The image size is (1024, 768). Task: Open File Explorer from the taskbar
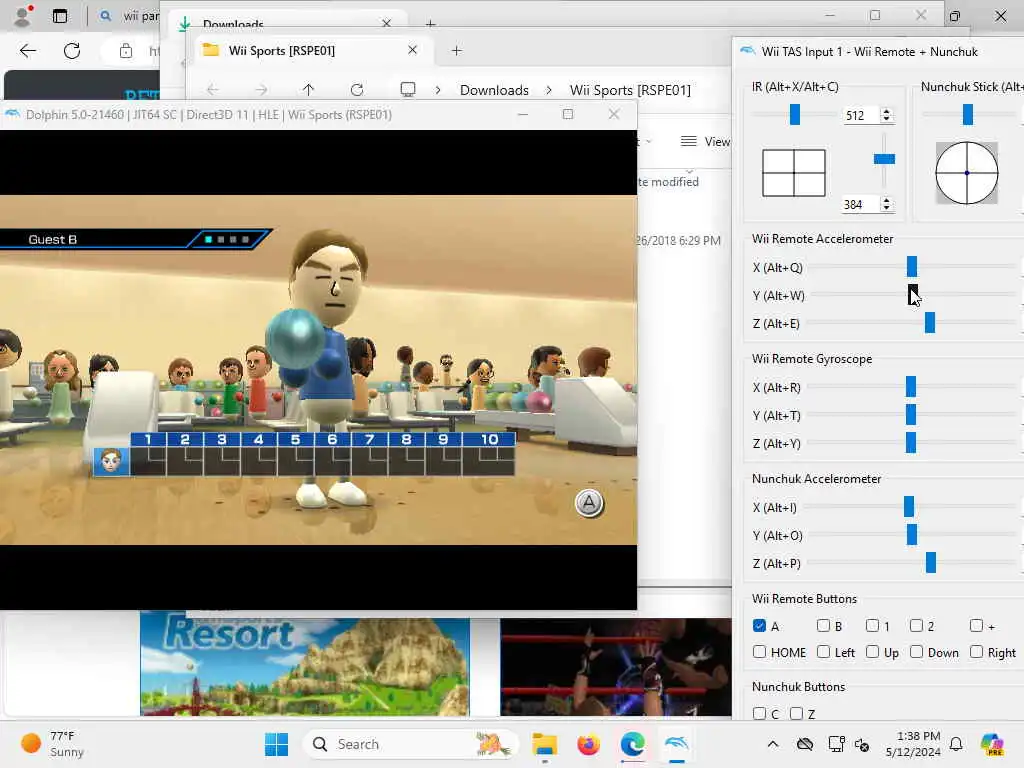click(544, 744)
